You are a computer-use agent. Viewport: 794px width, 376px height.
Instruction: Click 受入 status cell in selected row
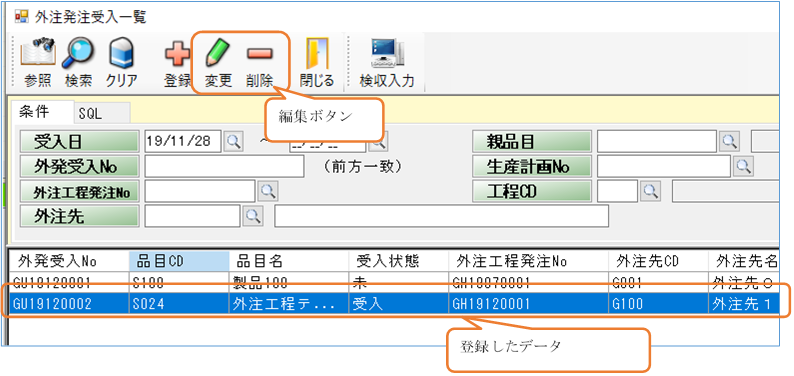(x=399, y=303)
